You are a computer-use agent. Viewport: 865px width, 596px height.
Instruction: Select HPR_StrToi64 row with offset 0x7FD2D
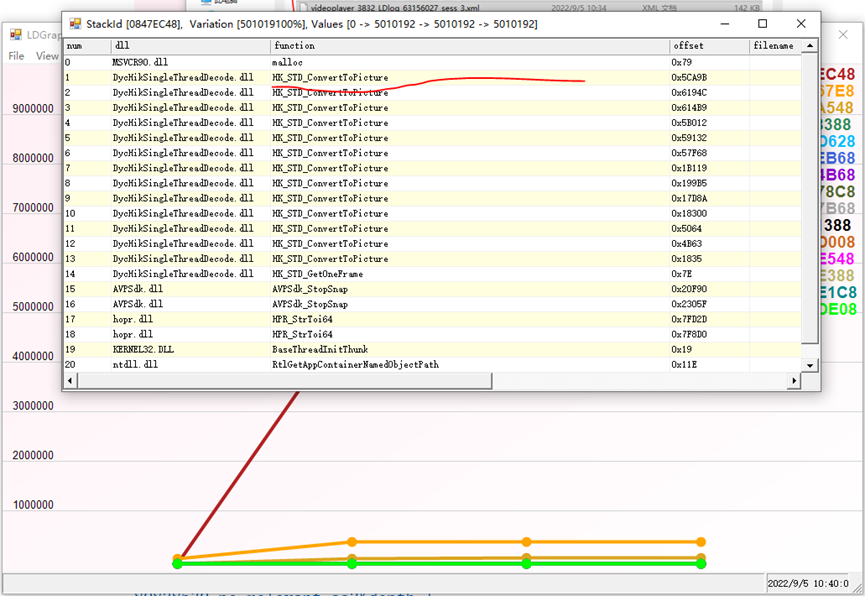(432, 319)
